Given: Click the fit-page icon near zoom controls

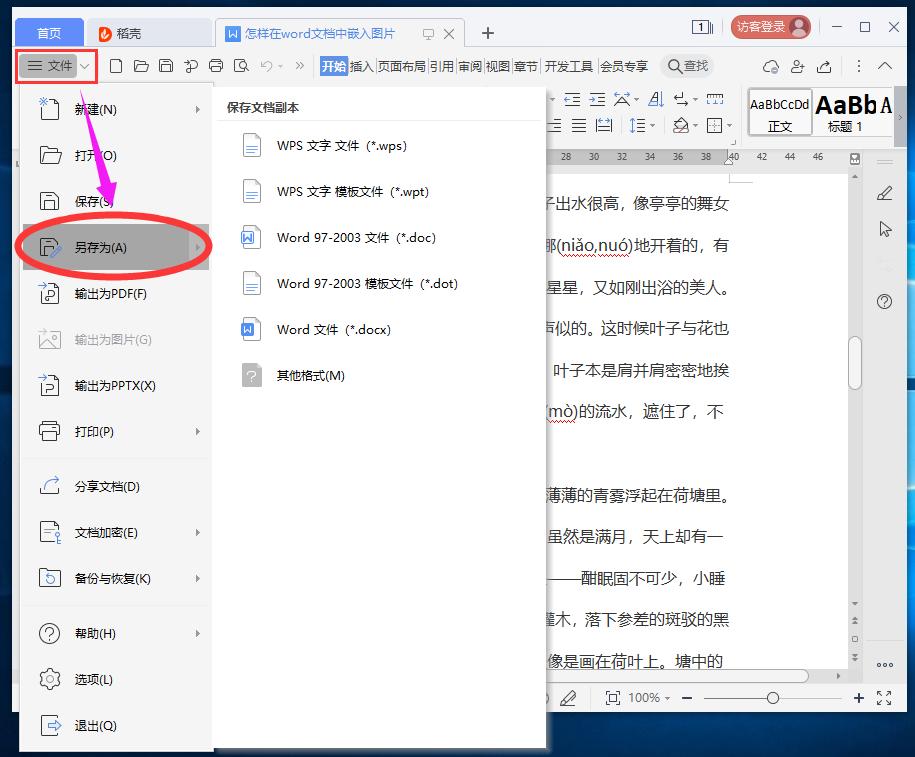Looking at the screenshot, I should tap(613, 698).
